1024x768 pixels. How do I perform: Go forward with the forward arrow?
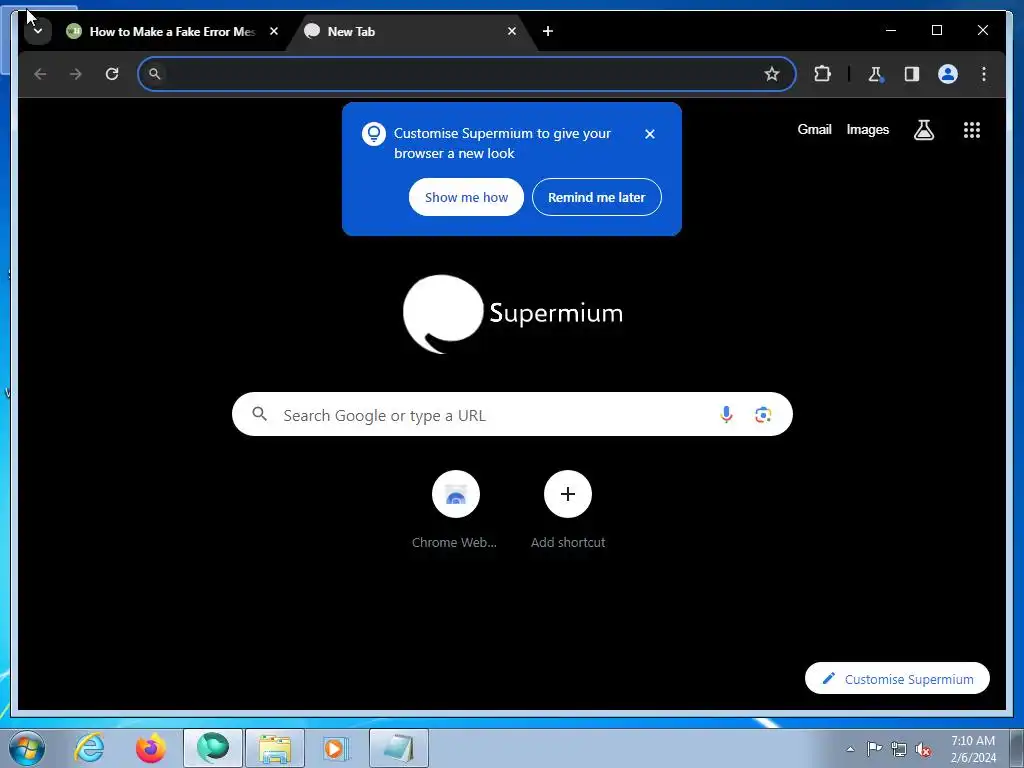76,74
